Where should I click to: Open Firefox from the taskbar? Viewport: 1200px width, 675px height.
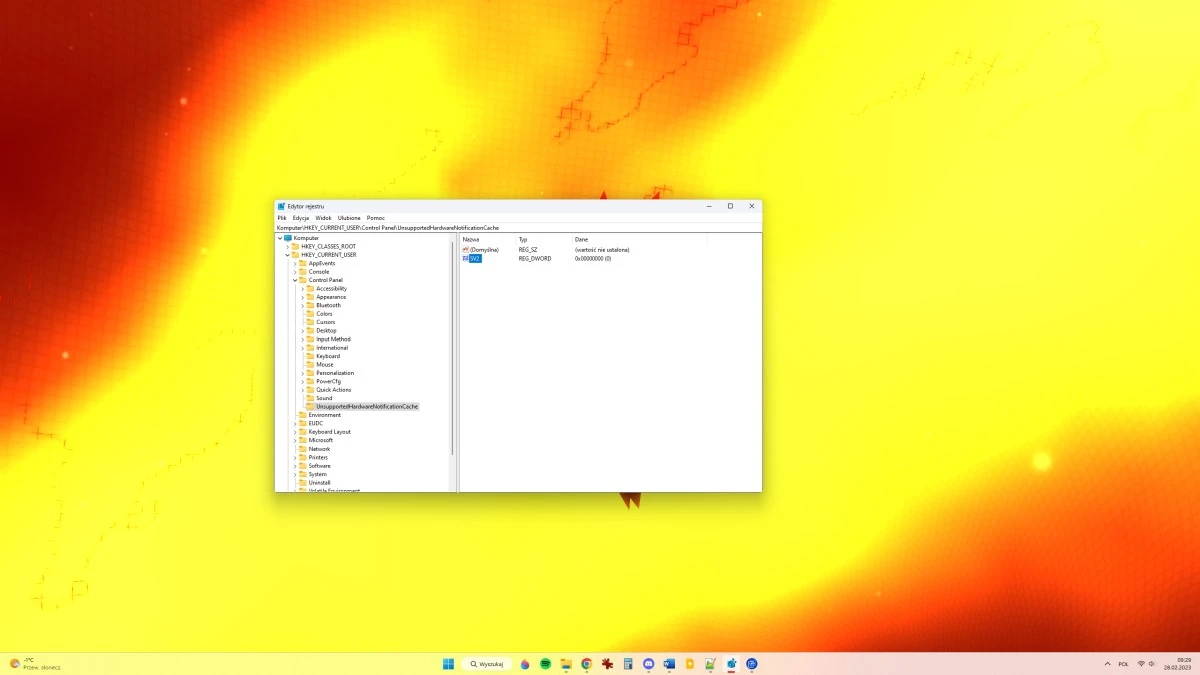[x=525, y=663]
